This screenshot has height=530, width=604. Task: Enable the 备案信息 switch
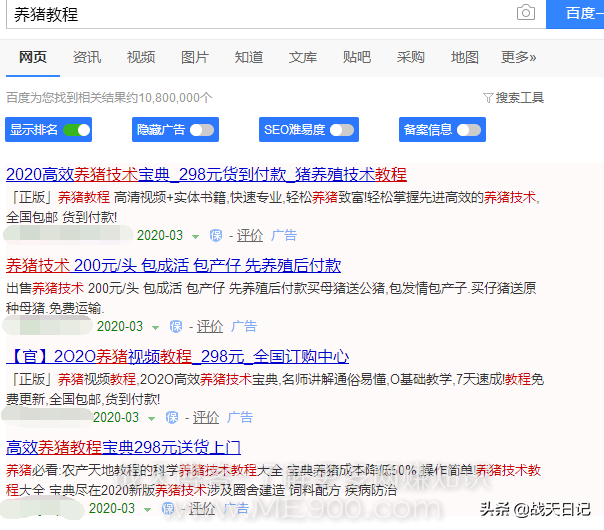click(469, 130)
